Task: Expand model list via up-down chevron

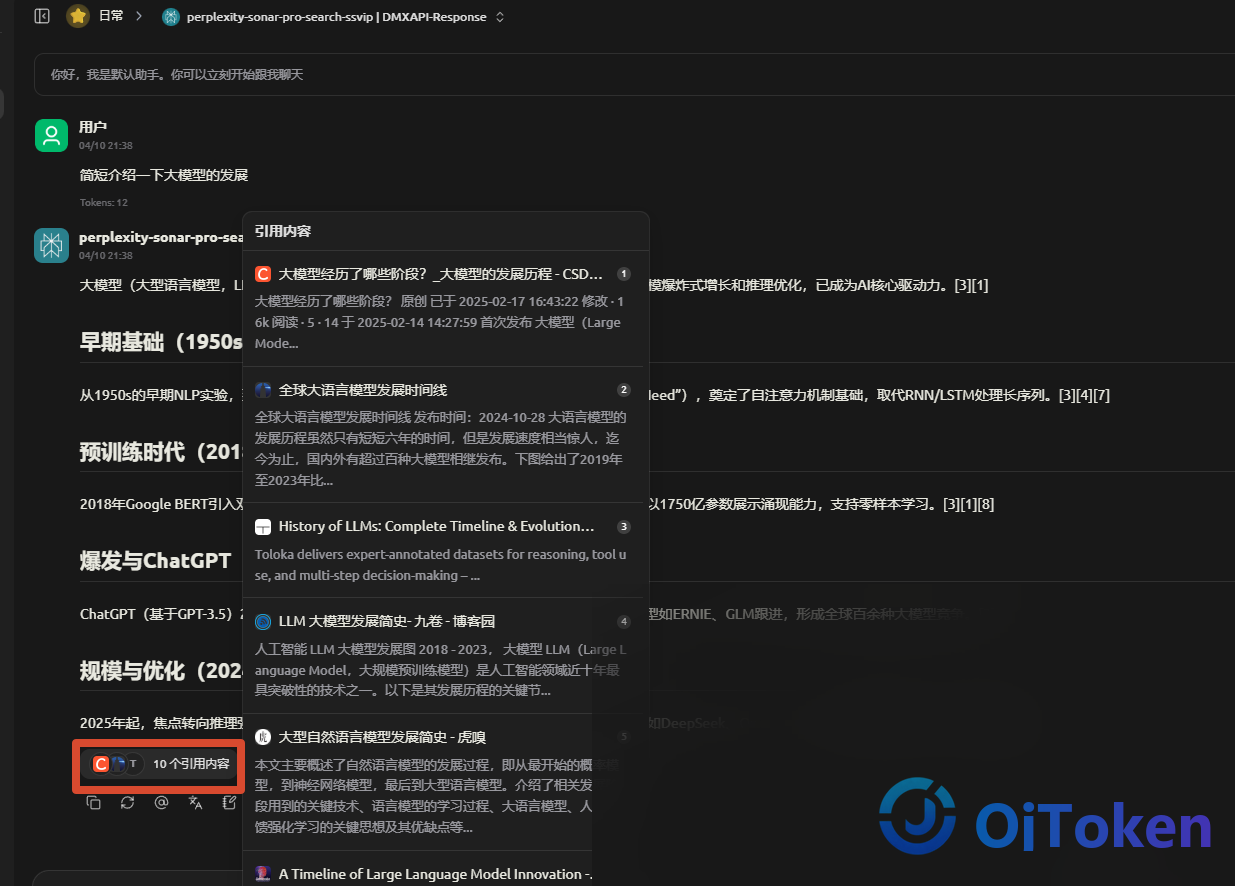Action: pos(500,17)
